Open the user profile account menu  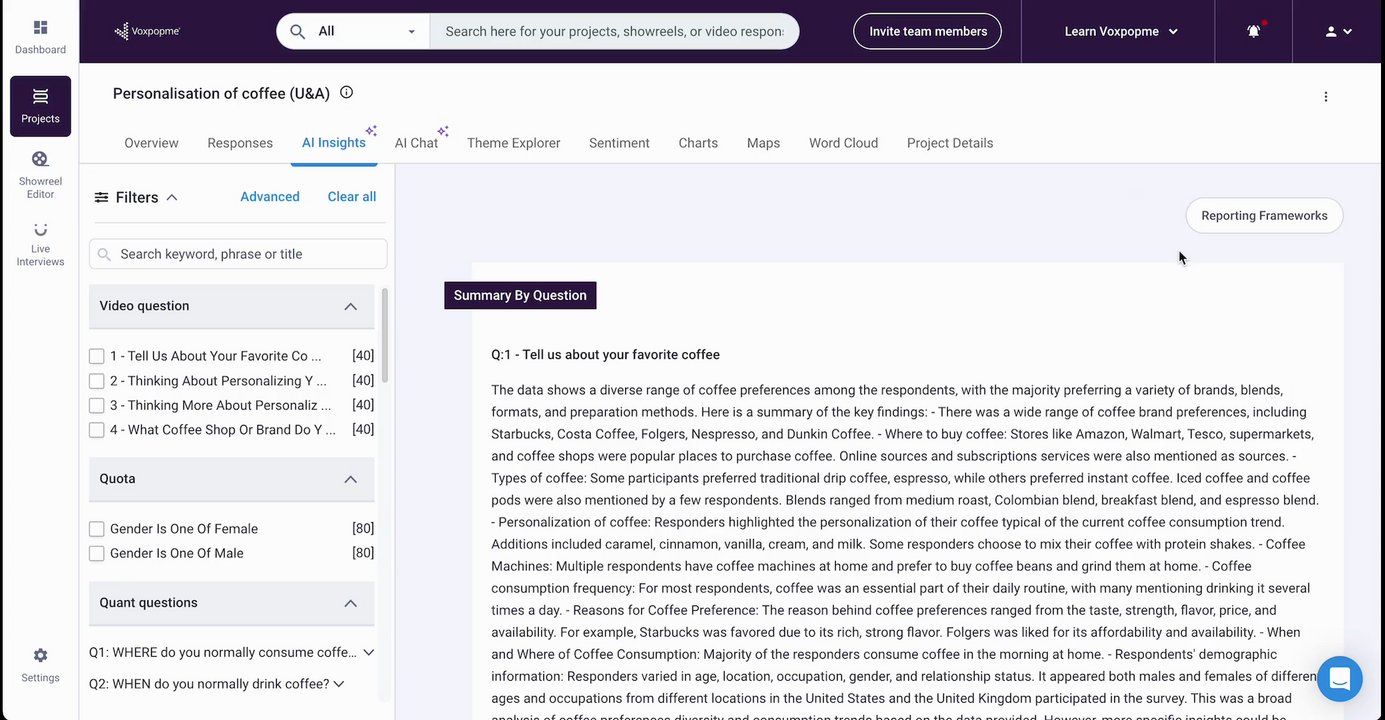point(1338,31)
